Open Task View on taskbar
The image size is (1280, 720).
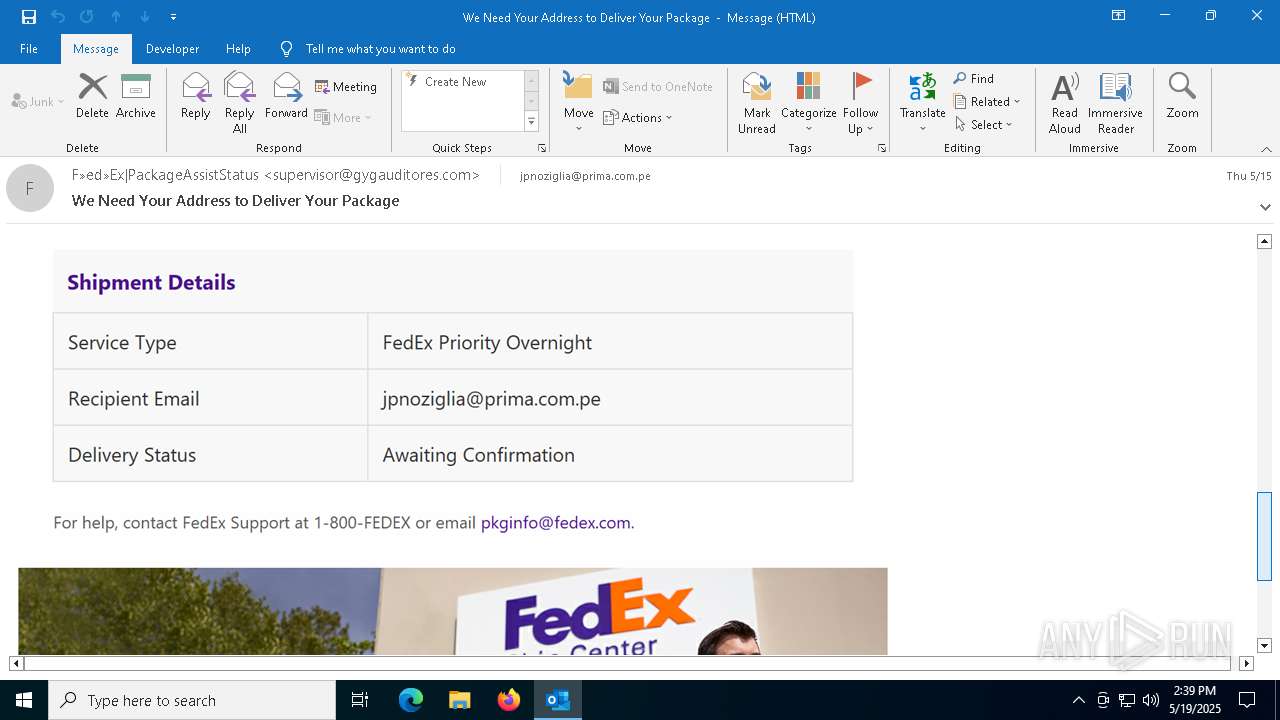360,700
